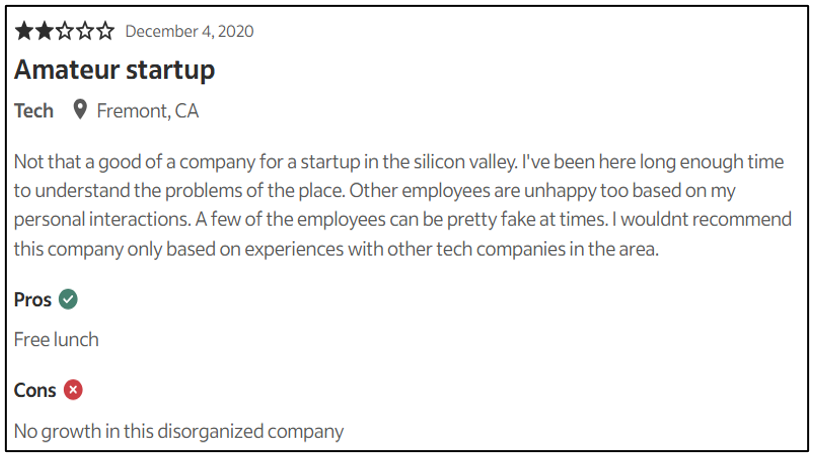Click the "Tech" department label

coord(34,111)
